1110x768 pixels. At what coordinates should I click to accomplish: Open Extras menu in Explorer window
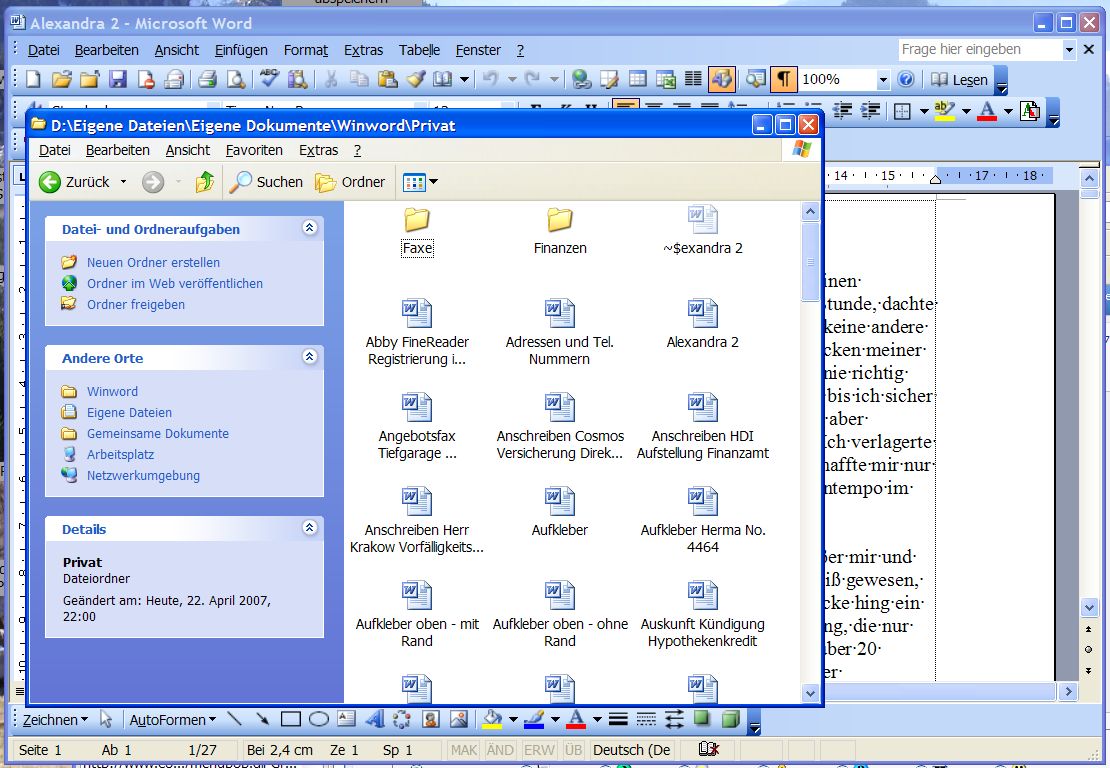tap(319, 150)
